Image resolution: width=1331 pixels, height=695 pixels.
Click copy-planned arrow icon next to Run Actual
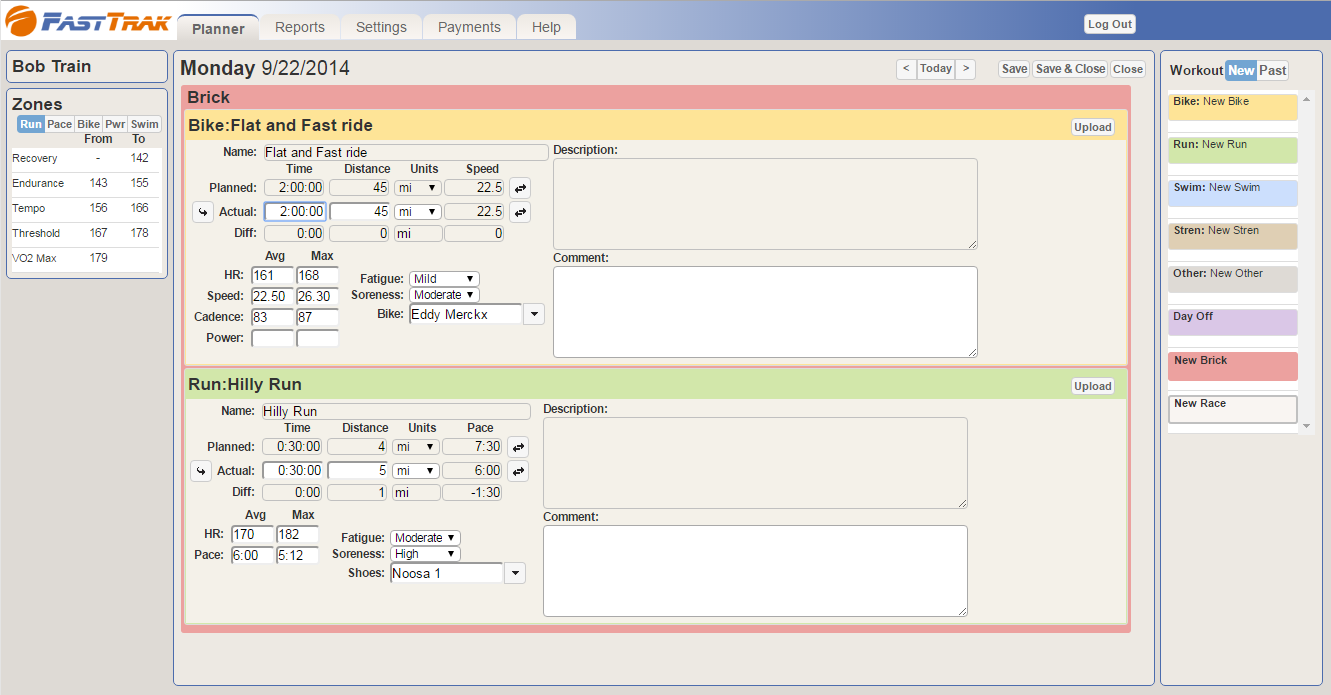pos(200,471)
